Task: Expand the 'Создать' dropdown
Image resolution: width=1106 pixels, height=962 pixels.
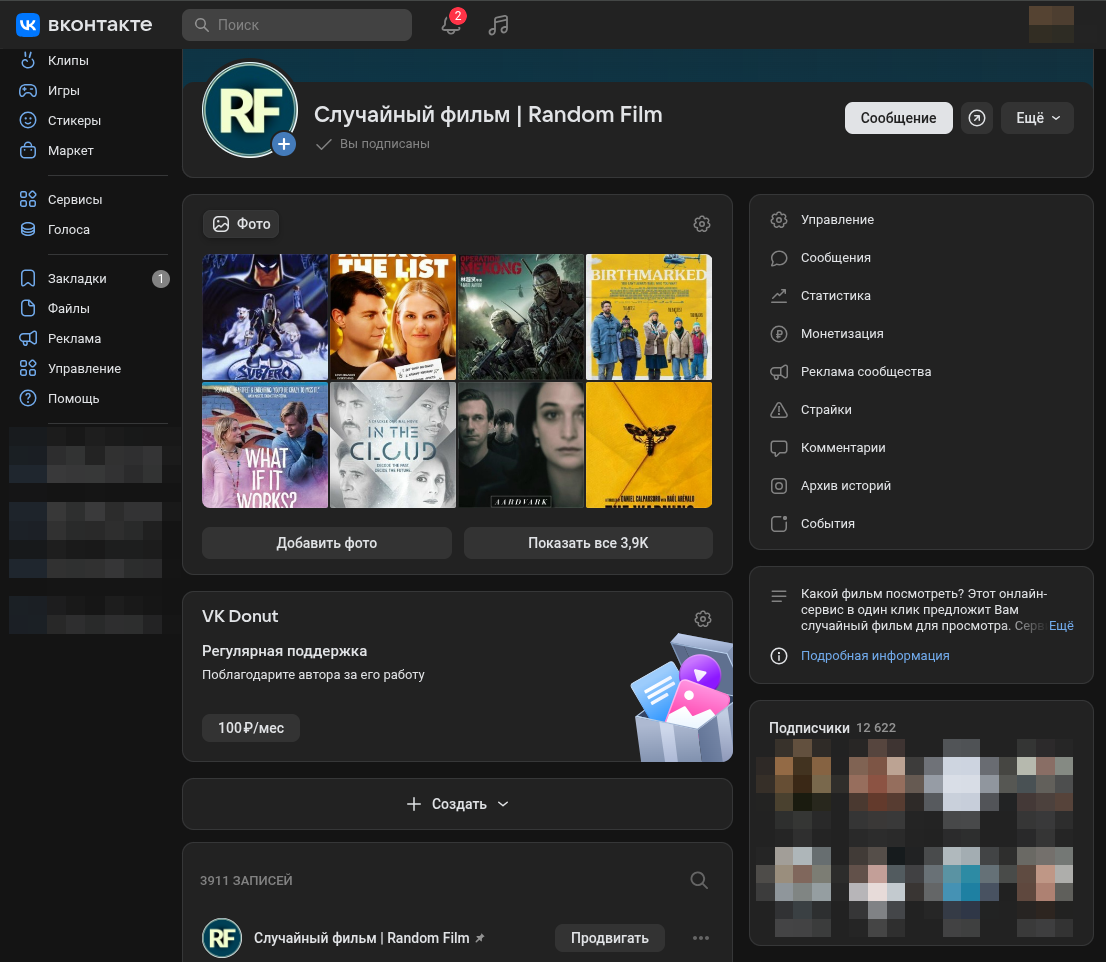Action: (458, 804)
